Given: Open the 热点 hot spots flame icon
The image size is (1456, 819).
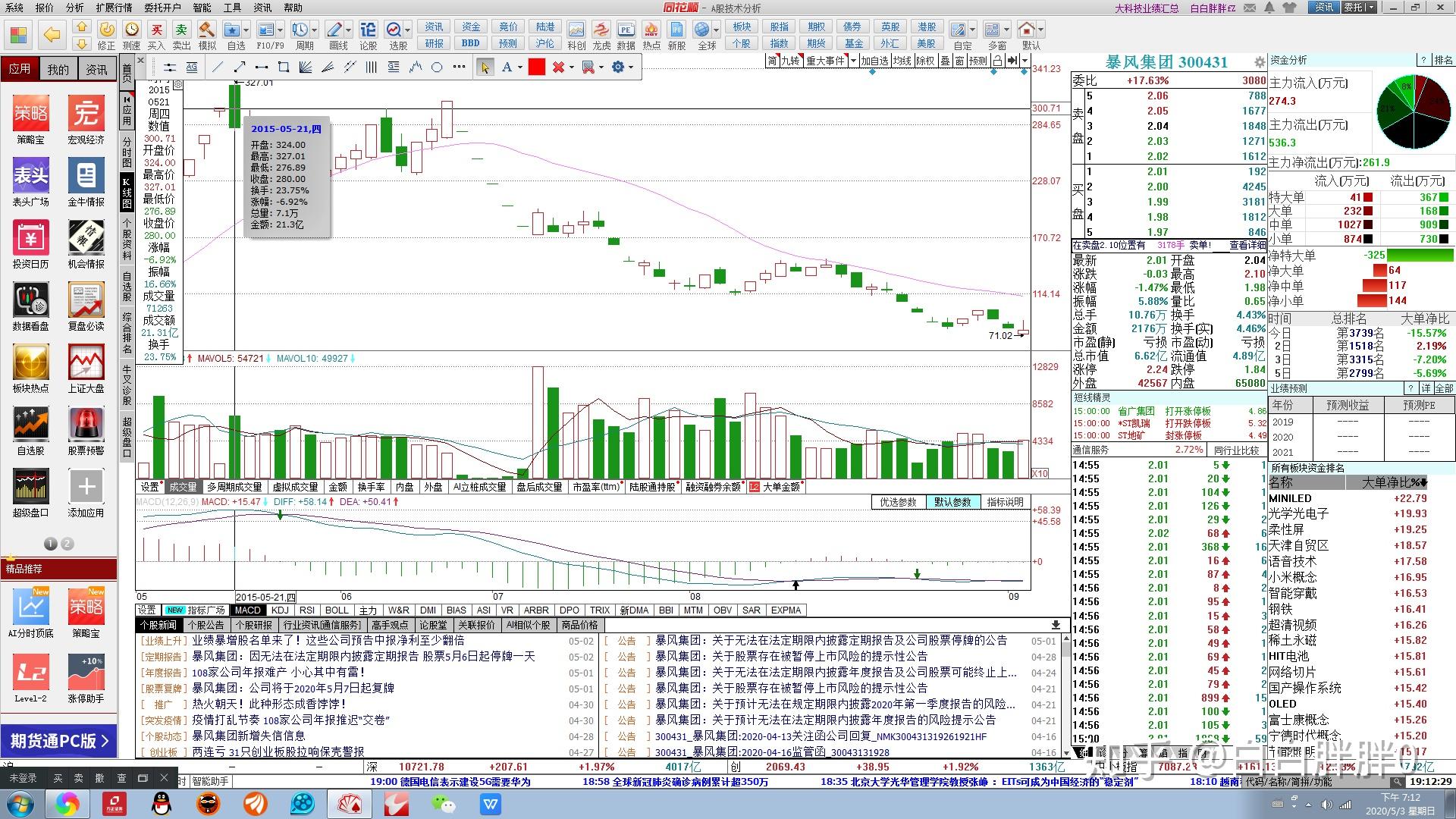Looking at the screenshot, I should (x=651, y=35).
